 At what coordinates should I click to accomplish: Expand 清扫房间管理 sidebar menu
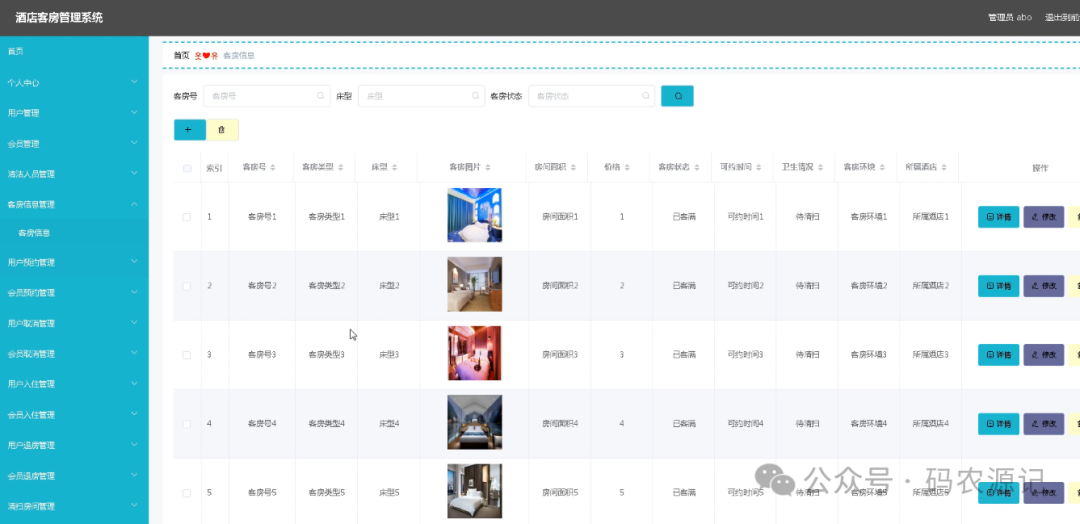tap(74, 506)
